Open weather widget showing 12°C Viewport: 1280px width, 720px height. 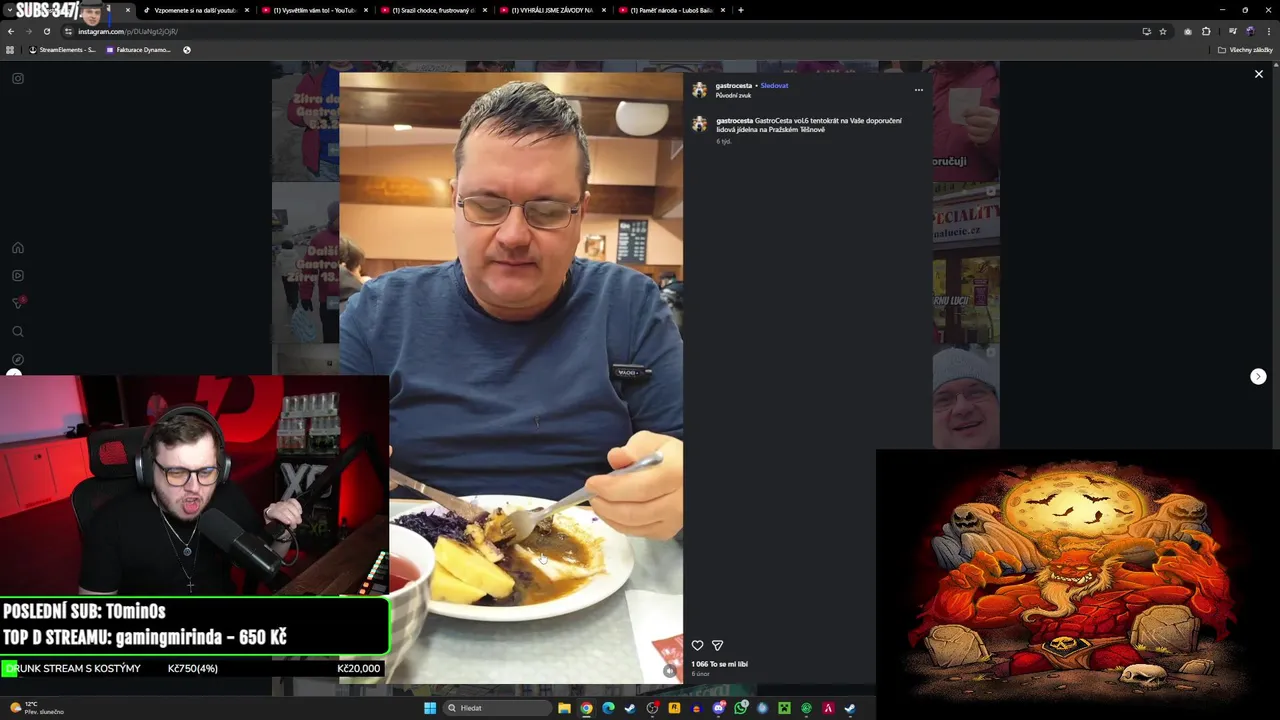coord(38,708)
